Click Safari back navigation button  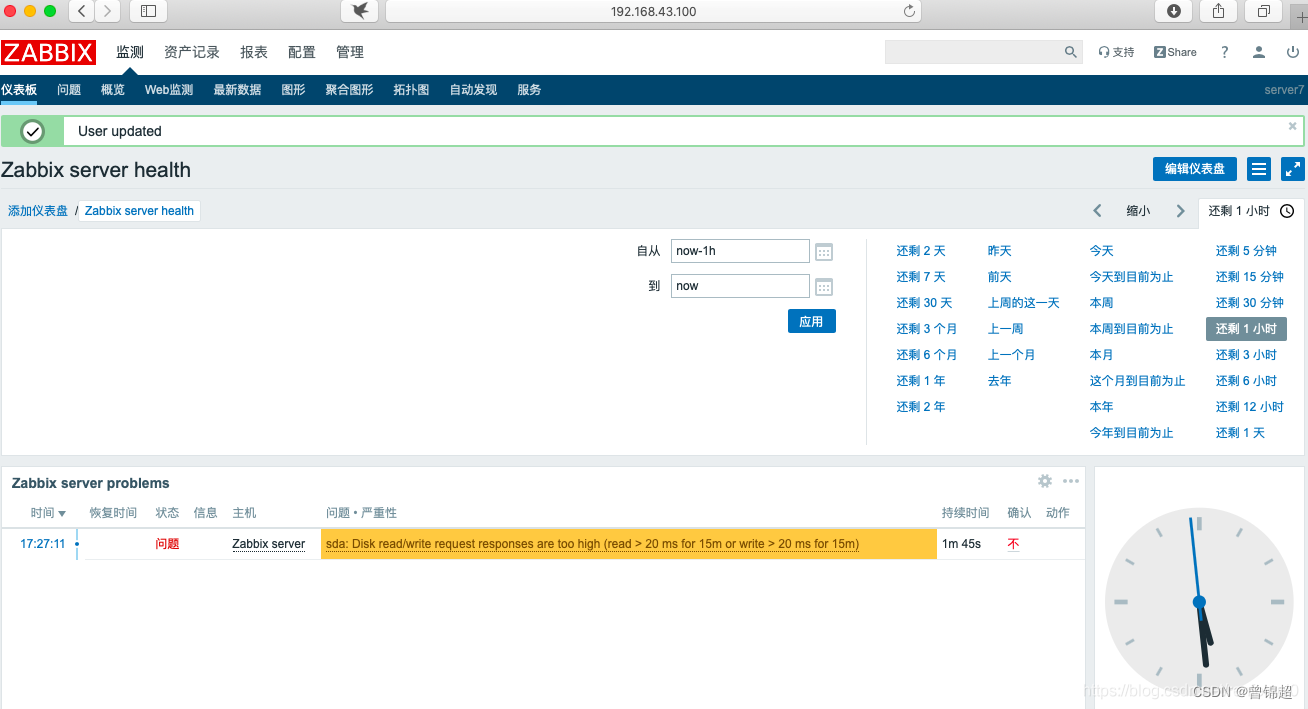(81, 11)
